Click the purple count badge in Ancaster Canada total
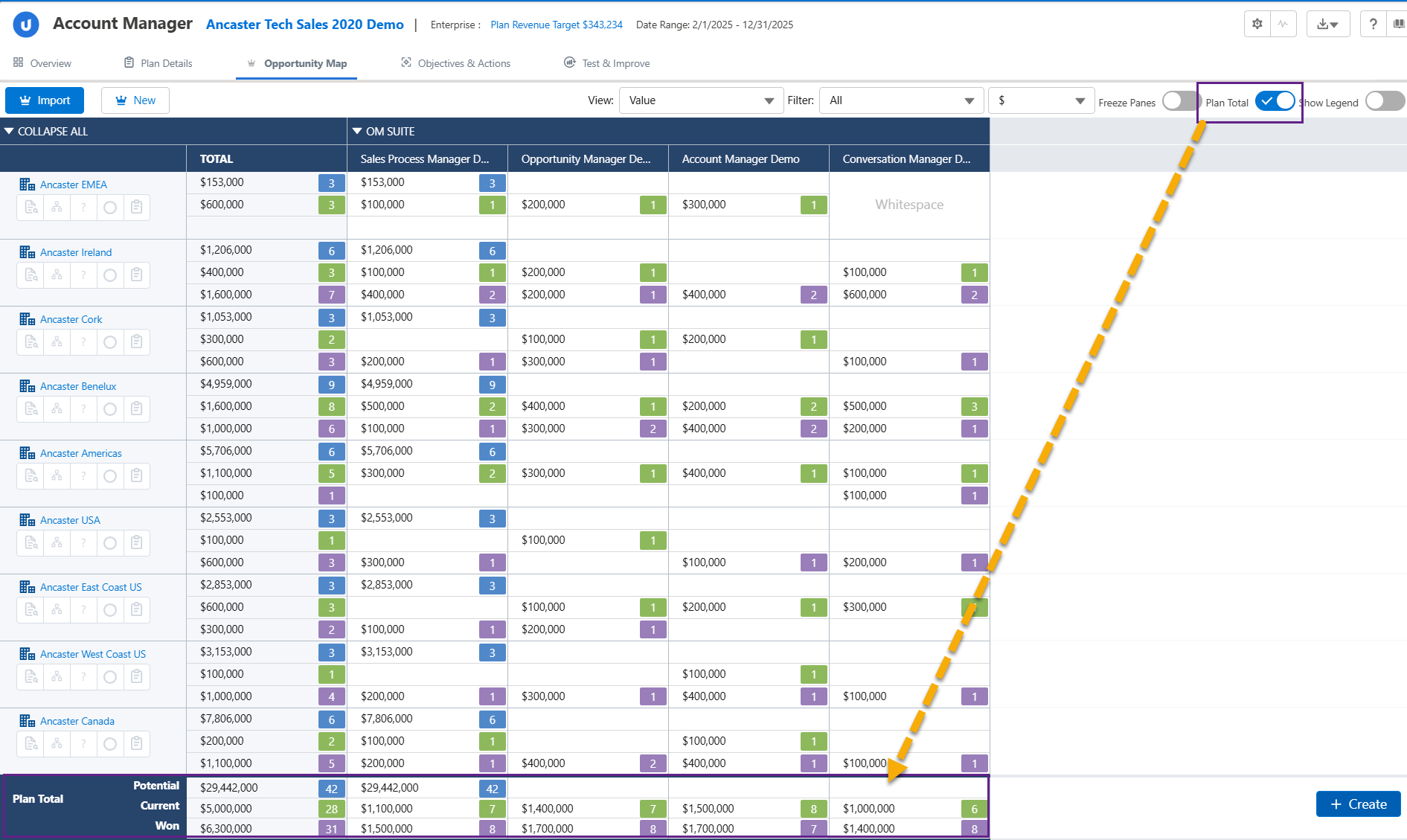Screen dimensions: 1407x840 pos(331,763)
